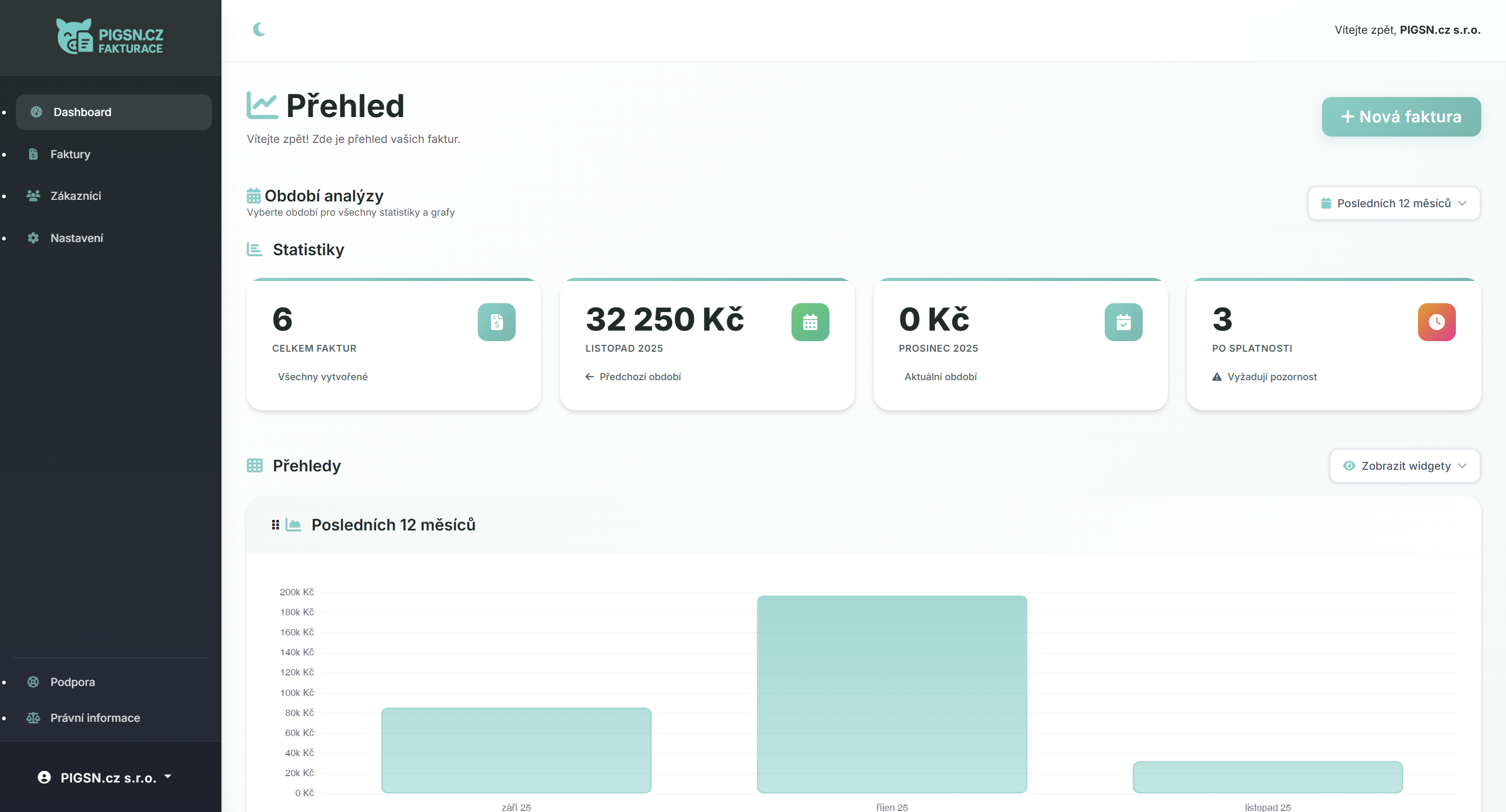Click the invoice document icon in the Celkem faktur card
The height and width of the screenshot is (812, 1506).
pos(496,322)
